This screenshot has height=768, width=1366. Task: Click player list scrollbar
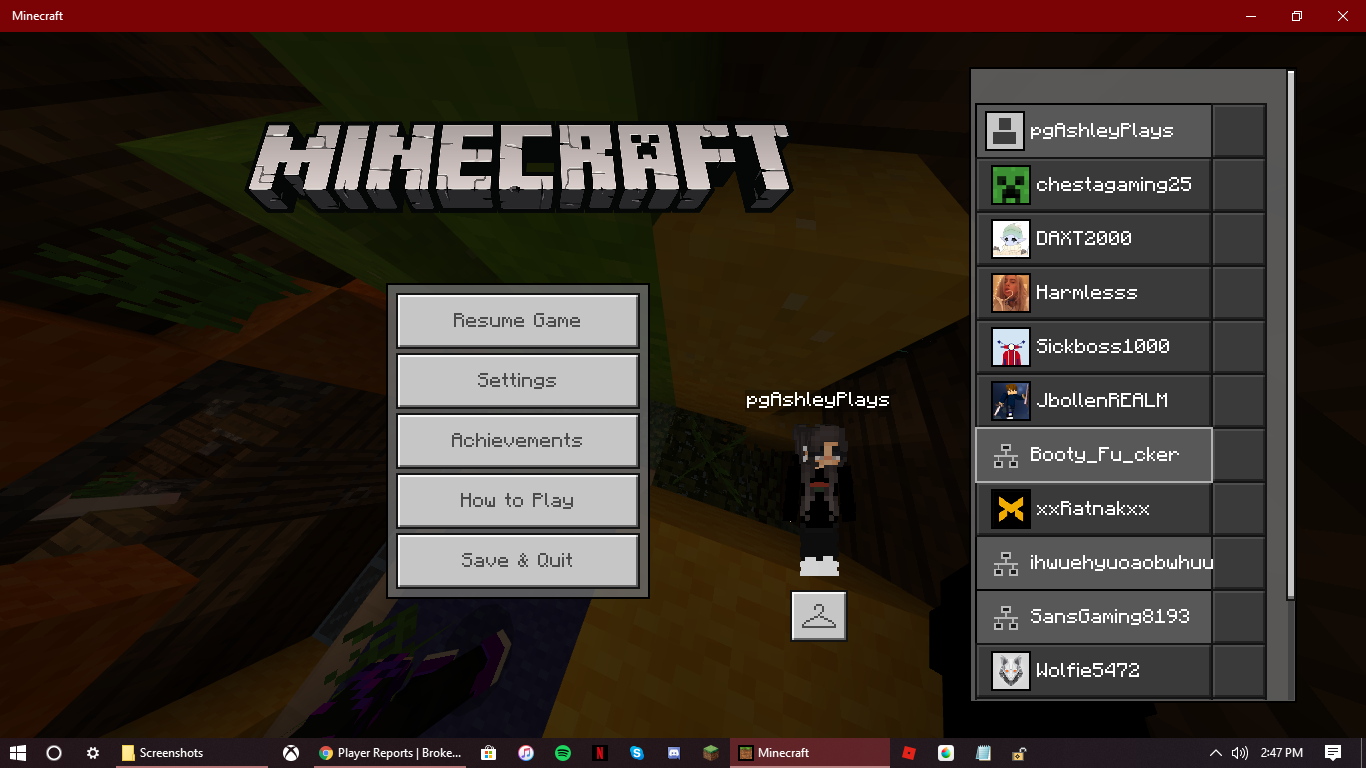(x=1290, y=335)
